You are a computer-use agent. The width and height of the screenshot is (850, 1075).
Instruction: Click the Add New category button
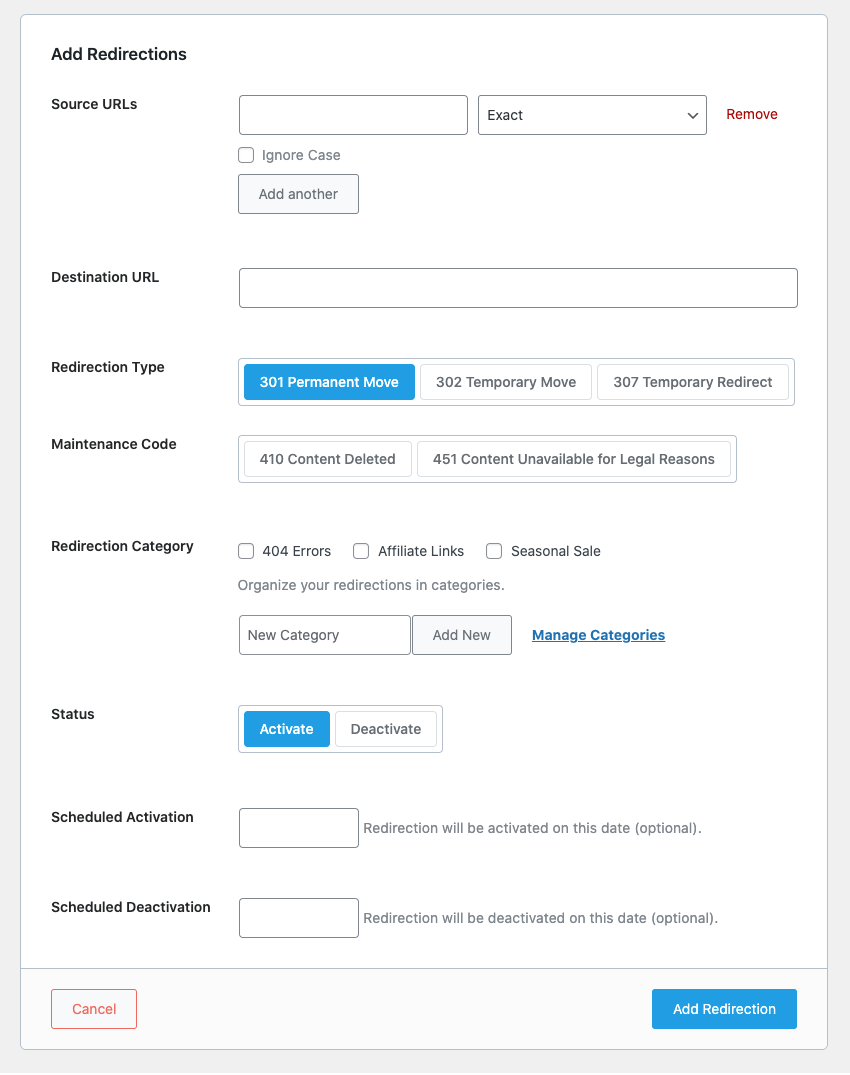461,634
